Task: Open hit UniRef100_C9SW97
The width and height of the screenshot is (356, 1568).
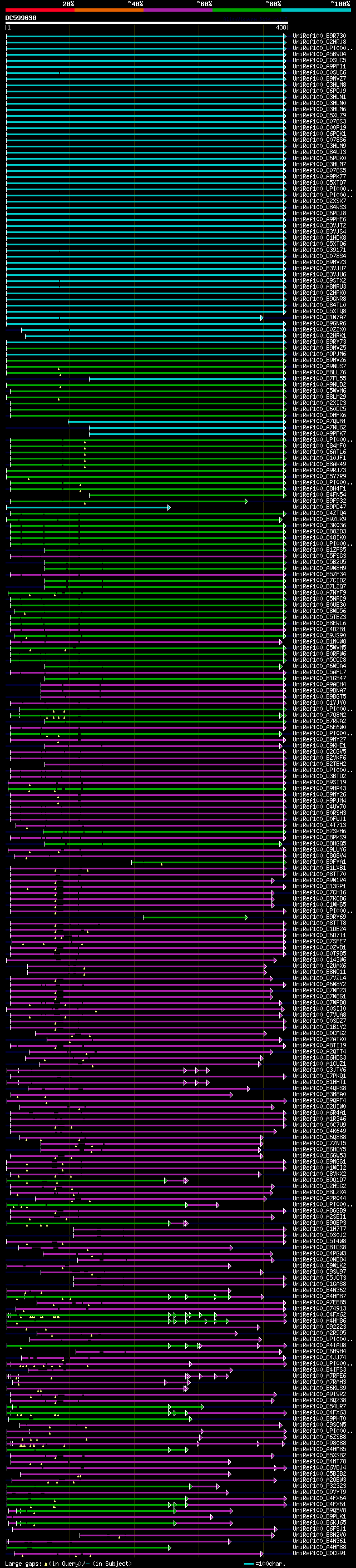Action: 319,1272
